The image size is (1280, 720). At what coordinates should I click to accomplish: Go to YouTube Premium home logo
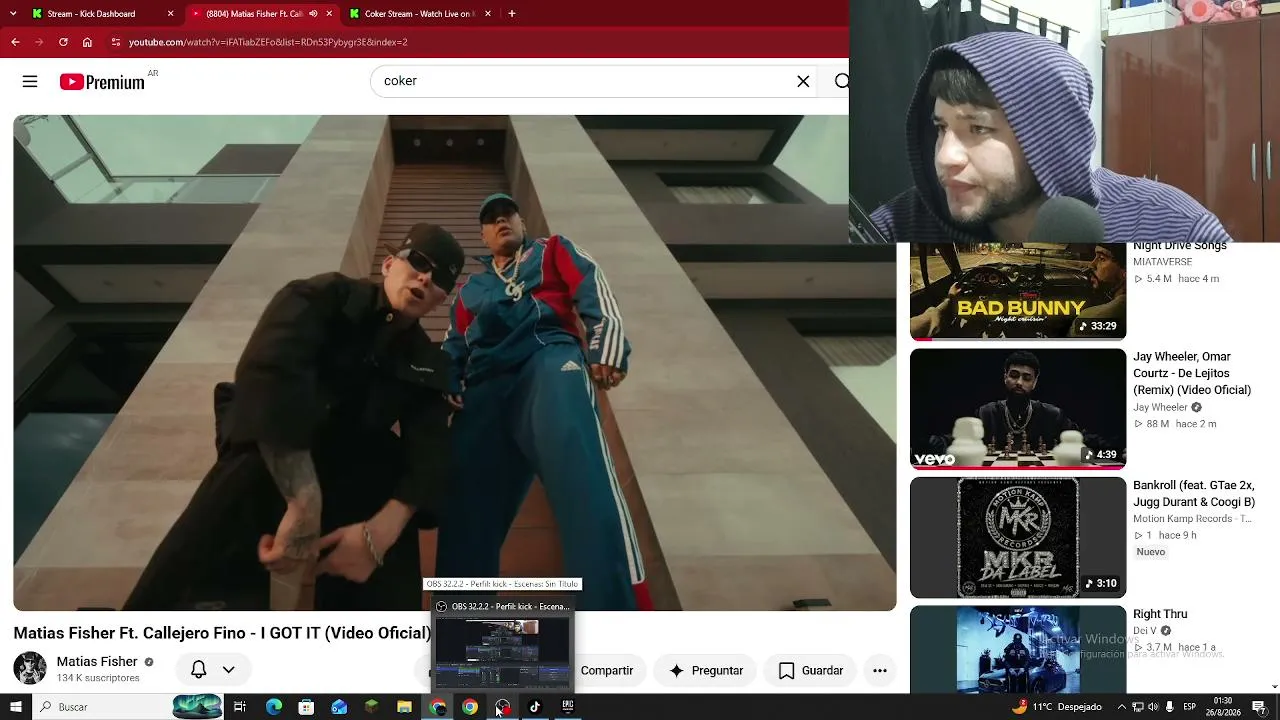point(102,82)
